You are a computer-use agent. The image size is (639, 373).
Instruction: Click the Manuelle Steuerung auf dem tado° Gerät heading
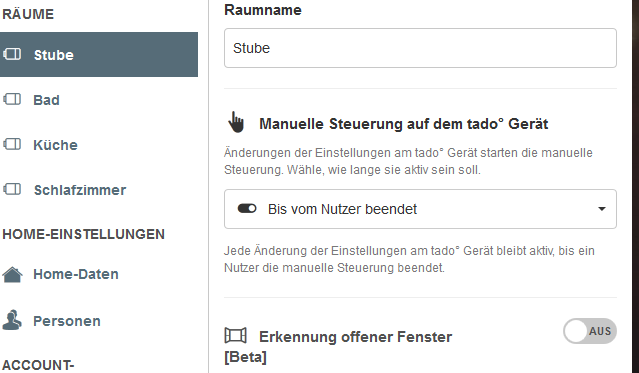[x=403, y=124]
